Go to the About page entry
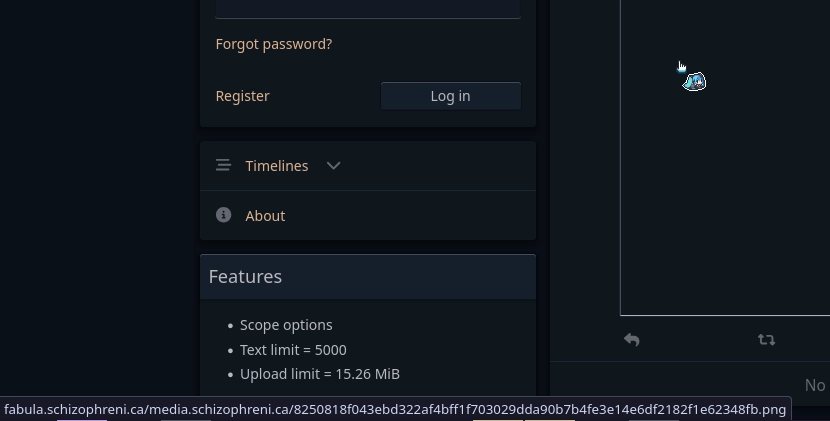Screen dimensions: 830x421 click(x=265, y=216)
